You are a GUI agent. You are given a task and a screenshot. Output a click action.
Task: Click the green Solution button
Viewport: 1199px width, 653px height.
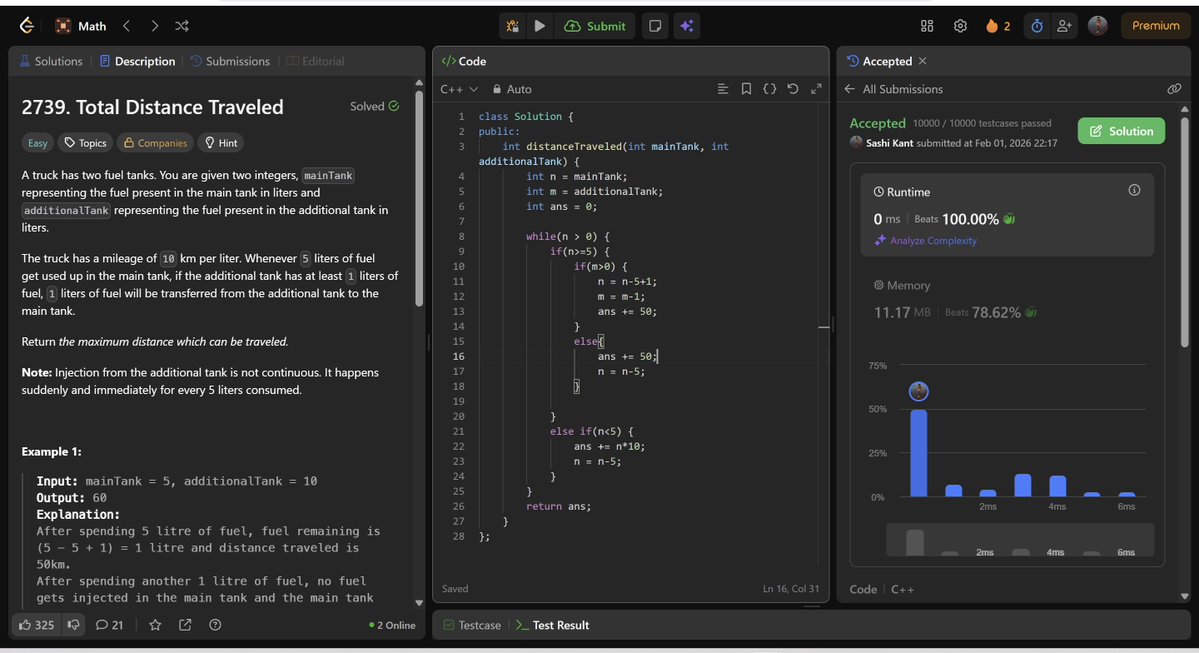(1121, 131)
